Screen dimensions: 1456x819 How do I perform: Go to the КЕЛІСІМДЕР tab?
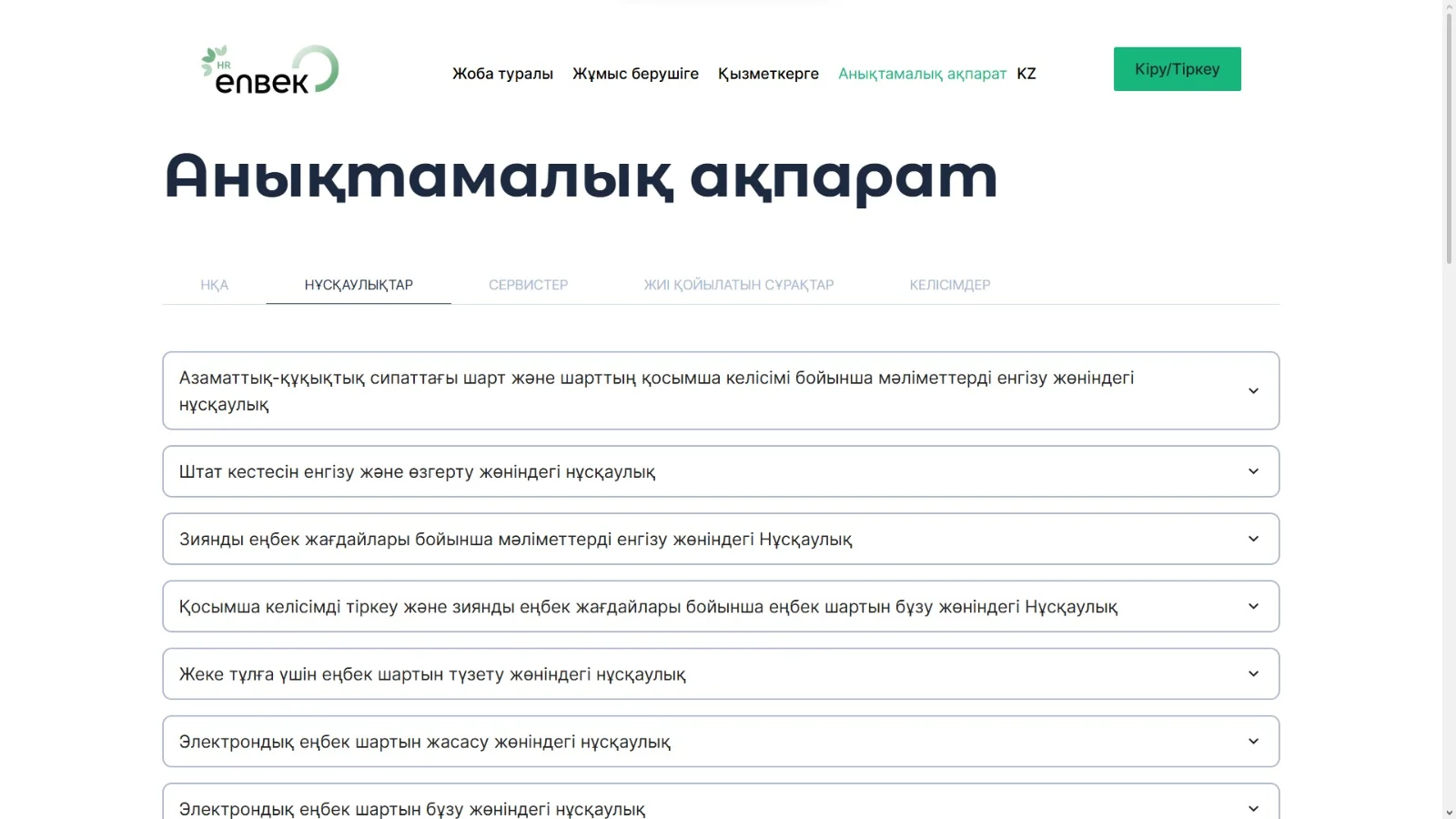[949, 285]
